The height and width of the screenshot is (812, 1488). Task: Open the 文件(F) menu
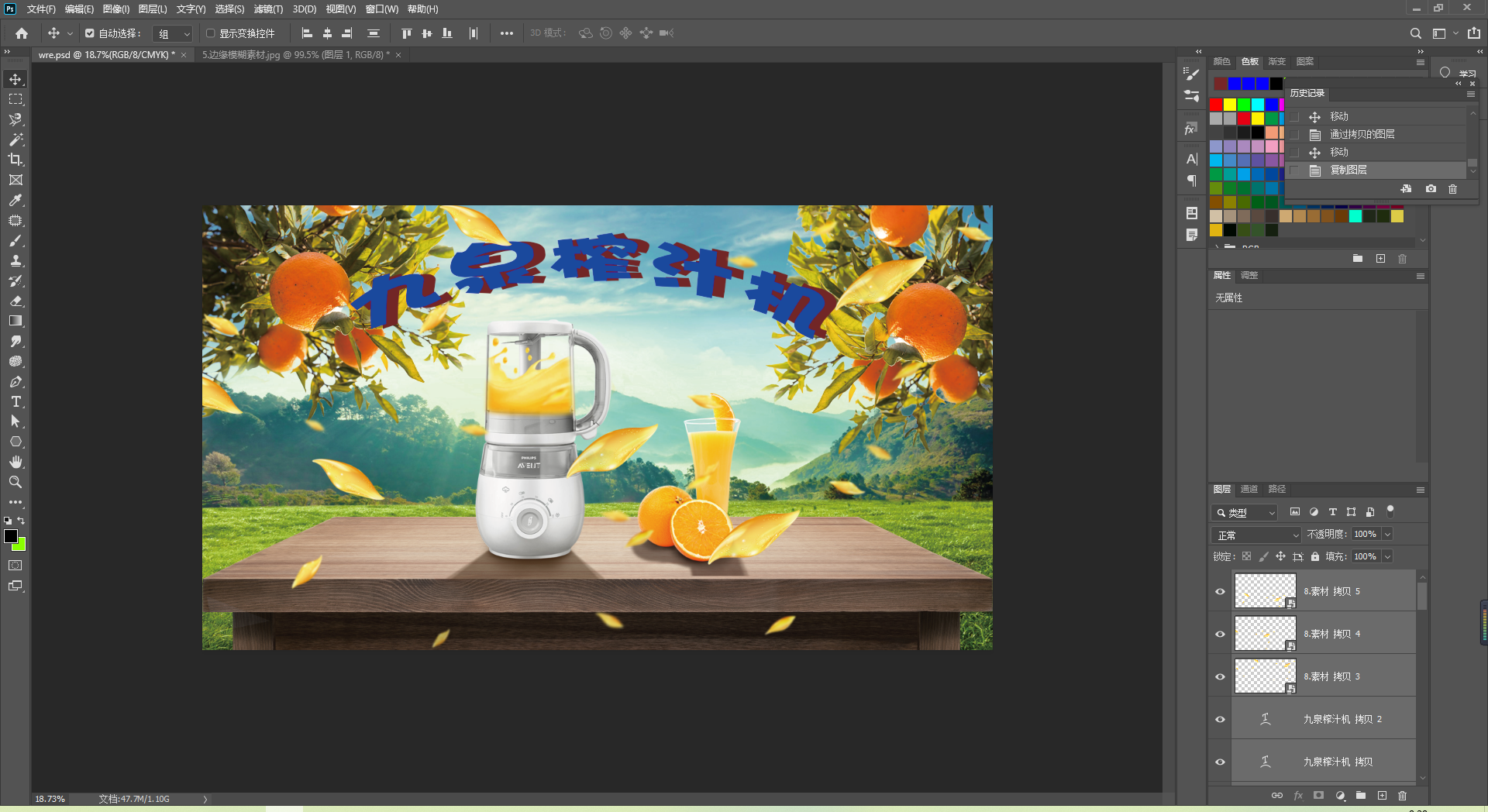pyautogui.click(x=41, y=9)
